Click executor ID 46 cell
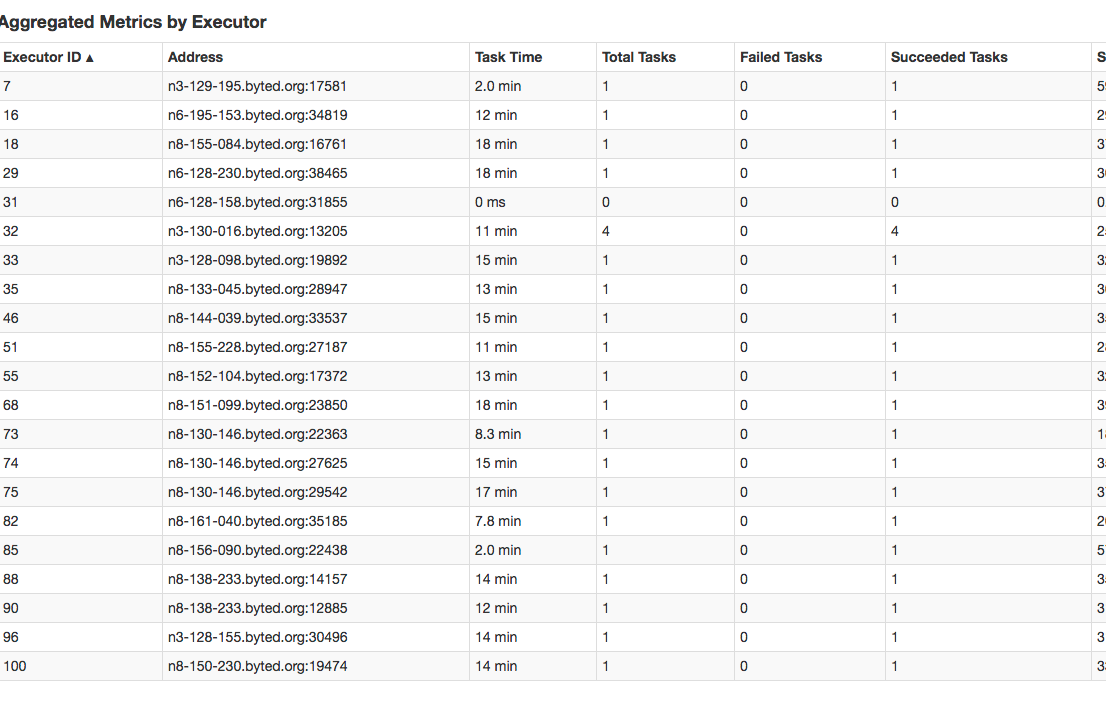The width and height of the screenshot is (1106, 702). [x=80, y=318]
